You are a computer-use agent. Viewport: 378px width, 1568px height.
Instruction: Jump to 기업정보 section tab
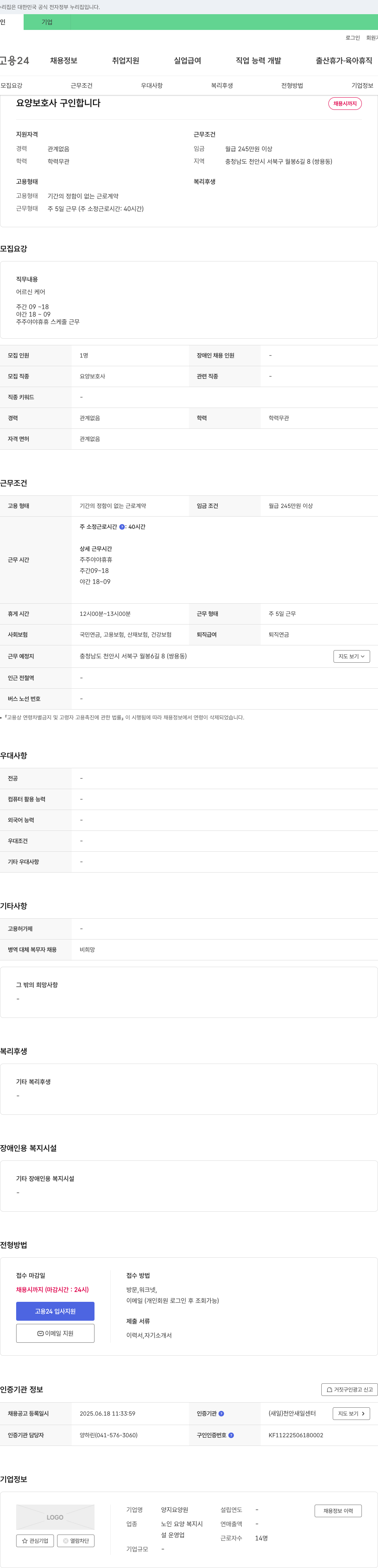(362, 85)
